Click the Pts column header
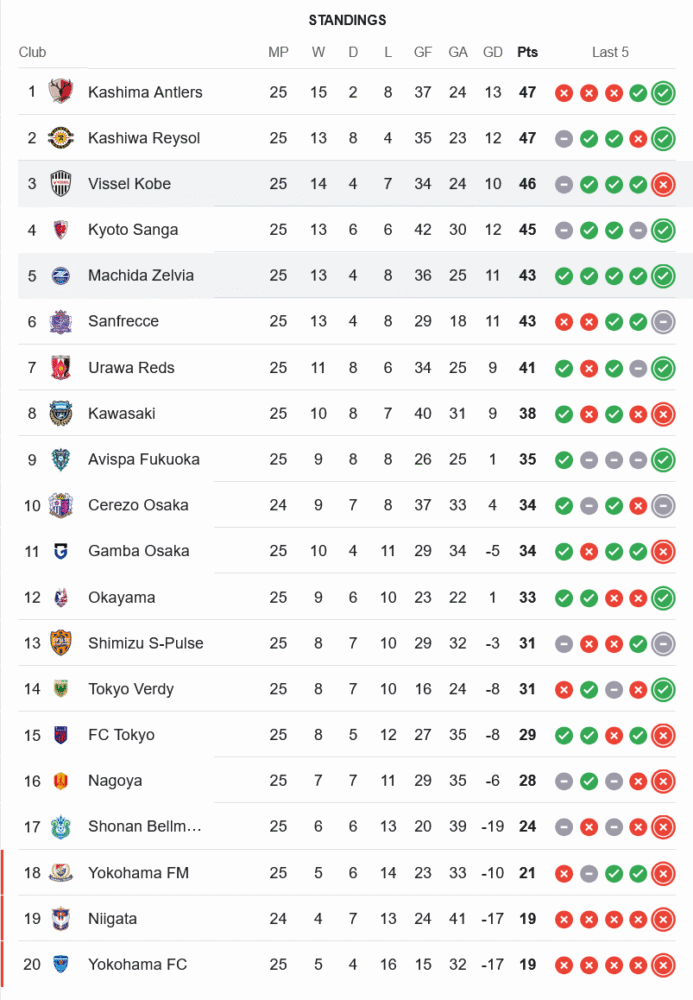This screenshot has width=693, height=1000. pyautogui.click(x=527, y=52)
